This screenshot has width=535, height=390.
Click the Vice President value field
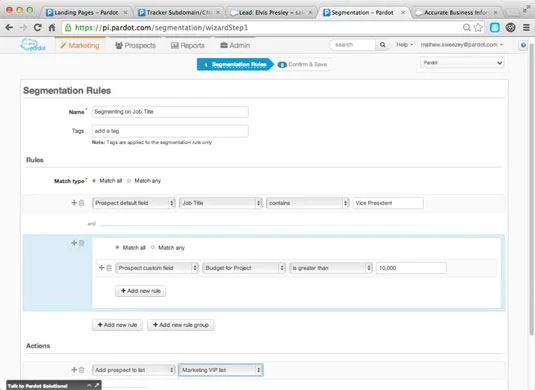pos(388,203)
